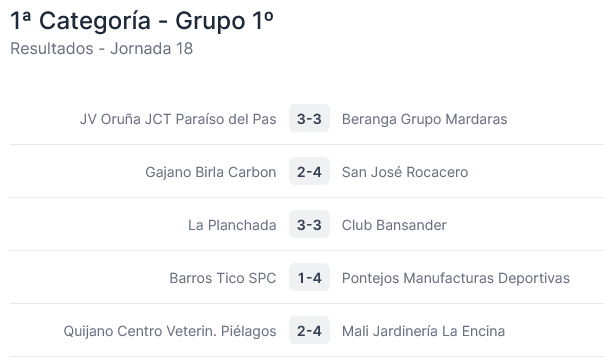This screenshot has height=361, width=604.
Task: Select the La Planchada versus Bansander match row
Action: [307, 224]
